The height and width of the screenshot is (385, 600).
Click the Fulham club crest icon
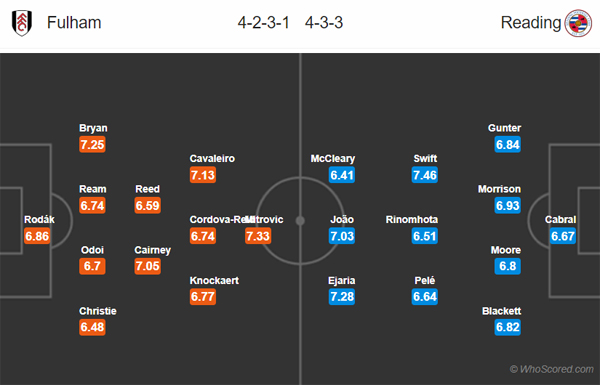click(22, 23)
